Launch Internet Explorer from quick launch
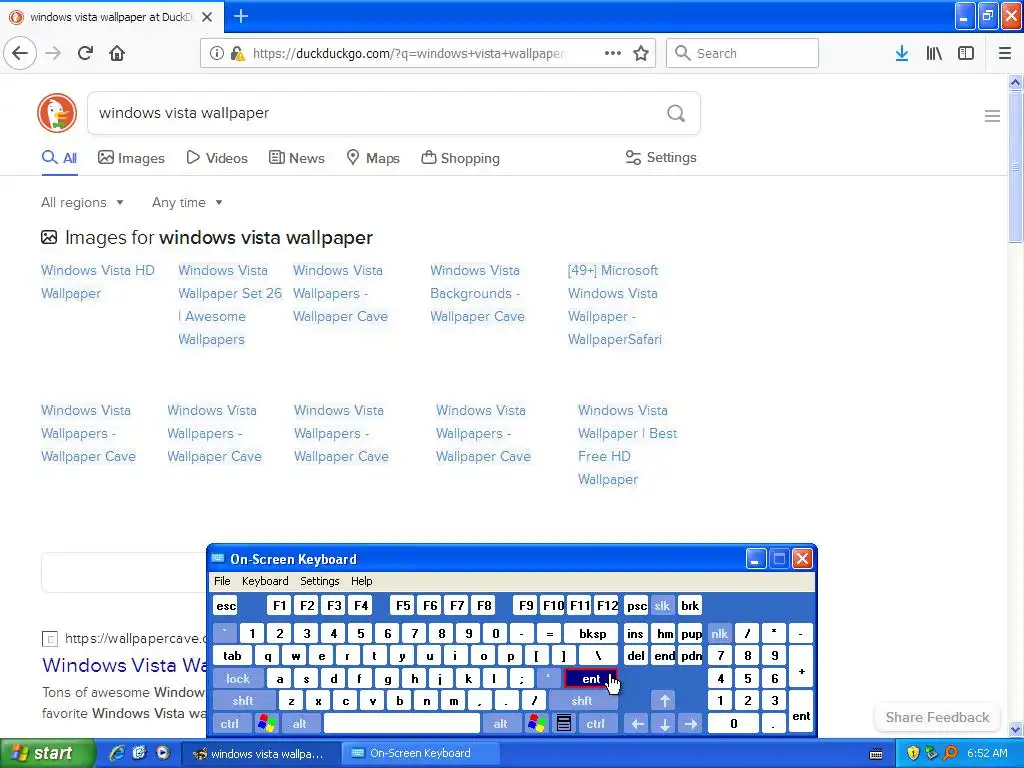The image size is (1024, 768). [117, 753]
